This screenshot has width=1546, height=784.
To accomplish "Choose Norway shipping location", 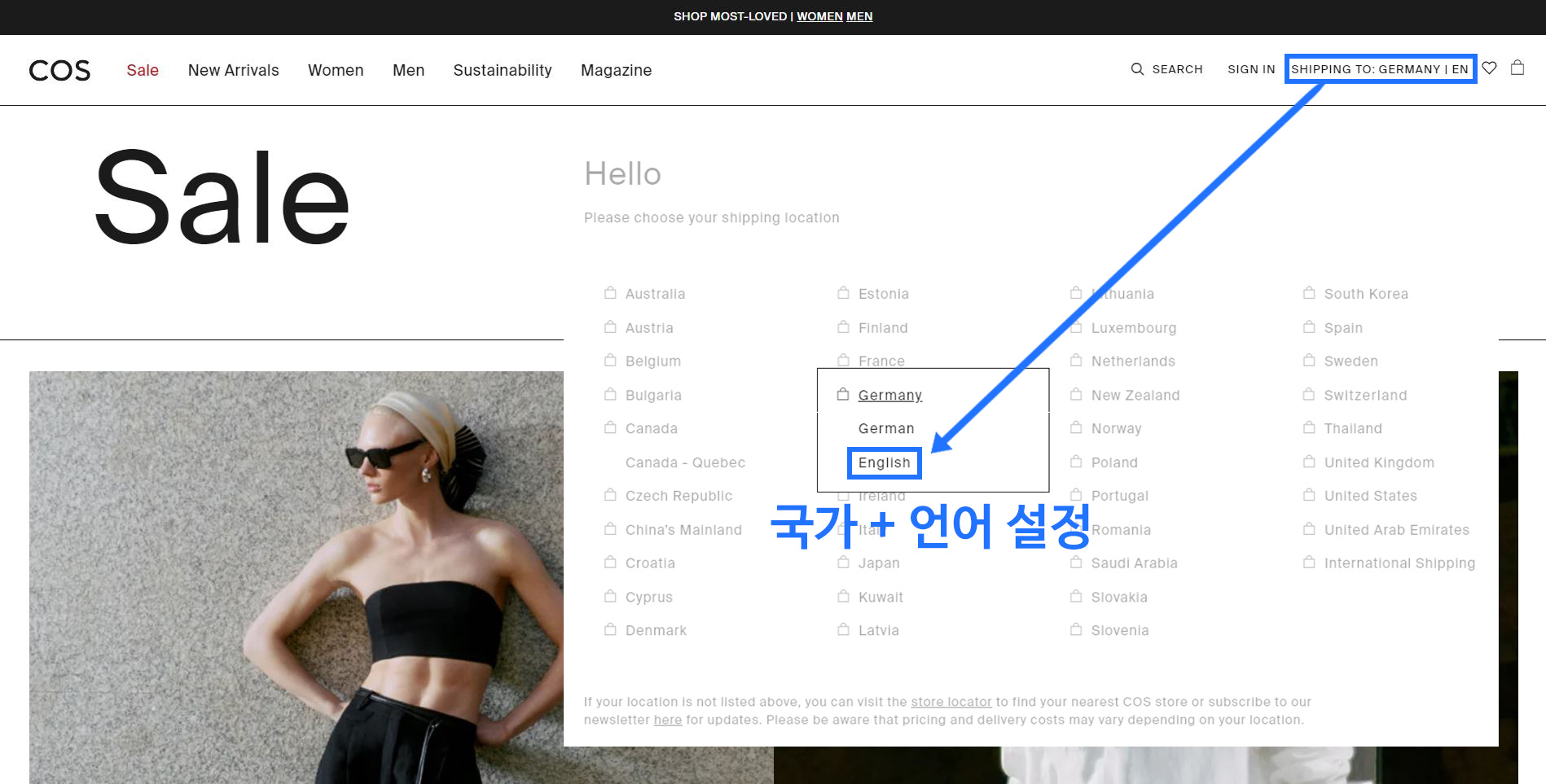I will tap(1116, 429).
